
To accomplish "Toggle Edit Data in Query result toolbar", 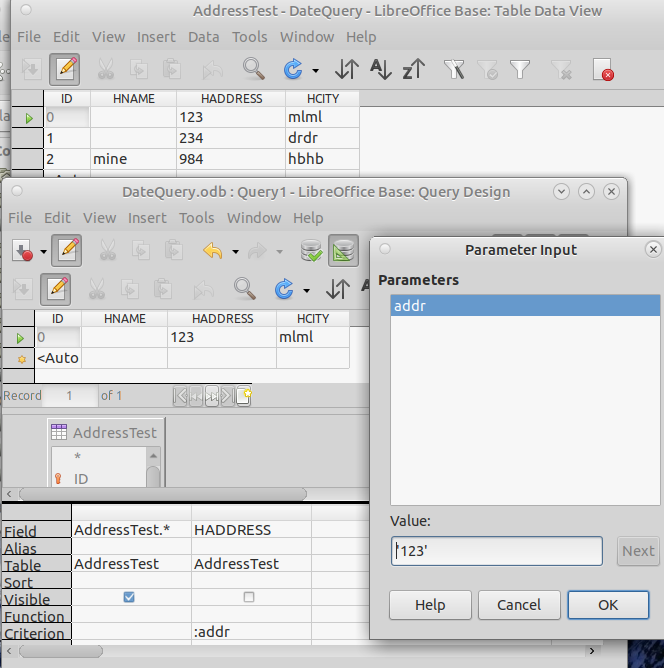I will 55,290.
